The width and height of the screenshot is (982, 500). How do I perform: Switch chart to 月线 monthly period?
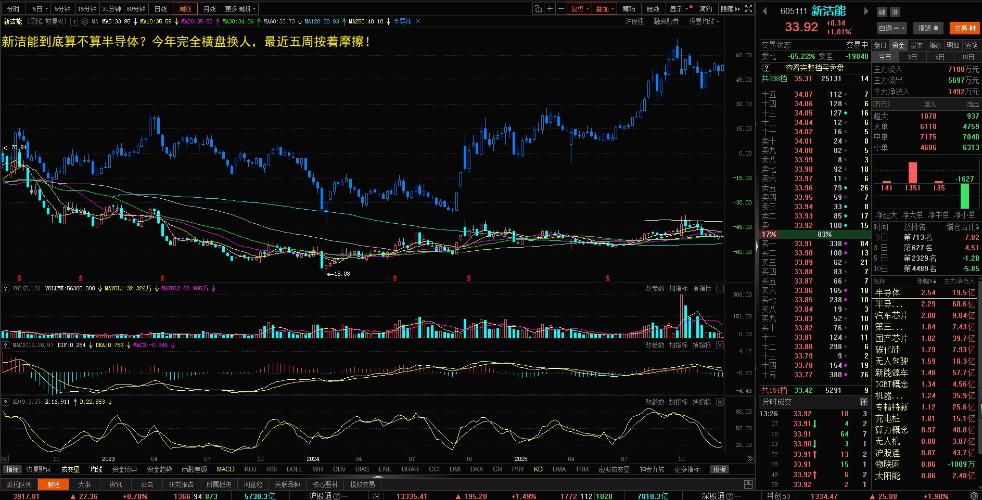[209, 9]
